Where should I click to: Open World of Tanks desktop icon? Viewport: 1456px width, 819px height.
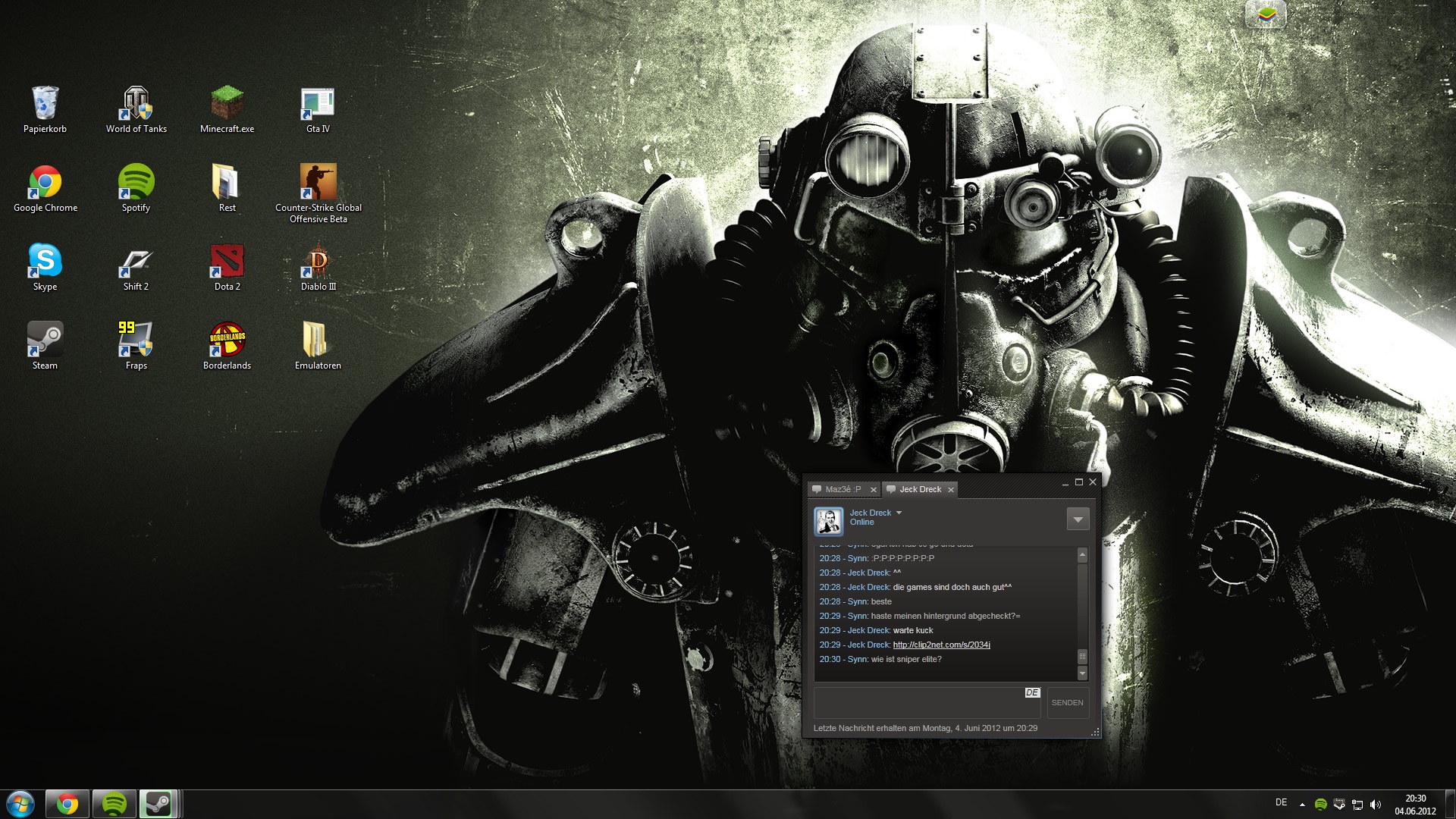tap(136, 105)
